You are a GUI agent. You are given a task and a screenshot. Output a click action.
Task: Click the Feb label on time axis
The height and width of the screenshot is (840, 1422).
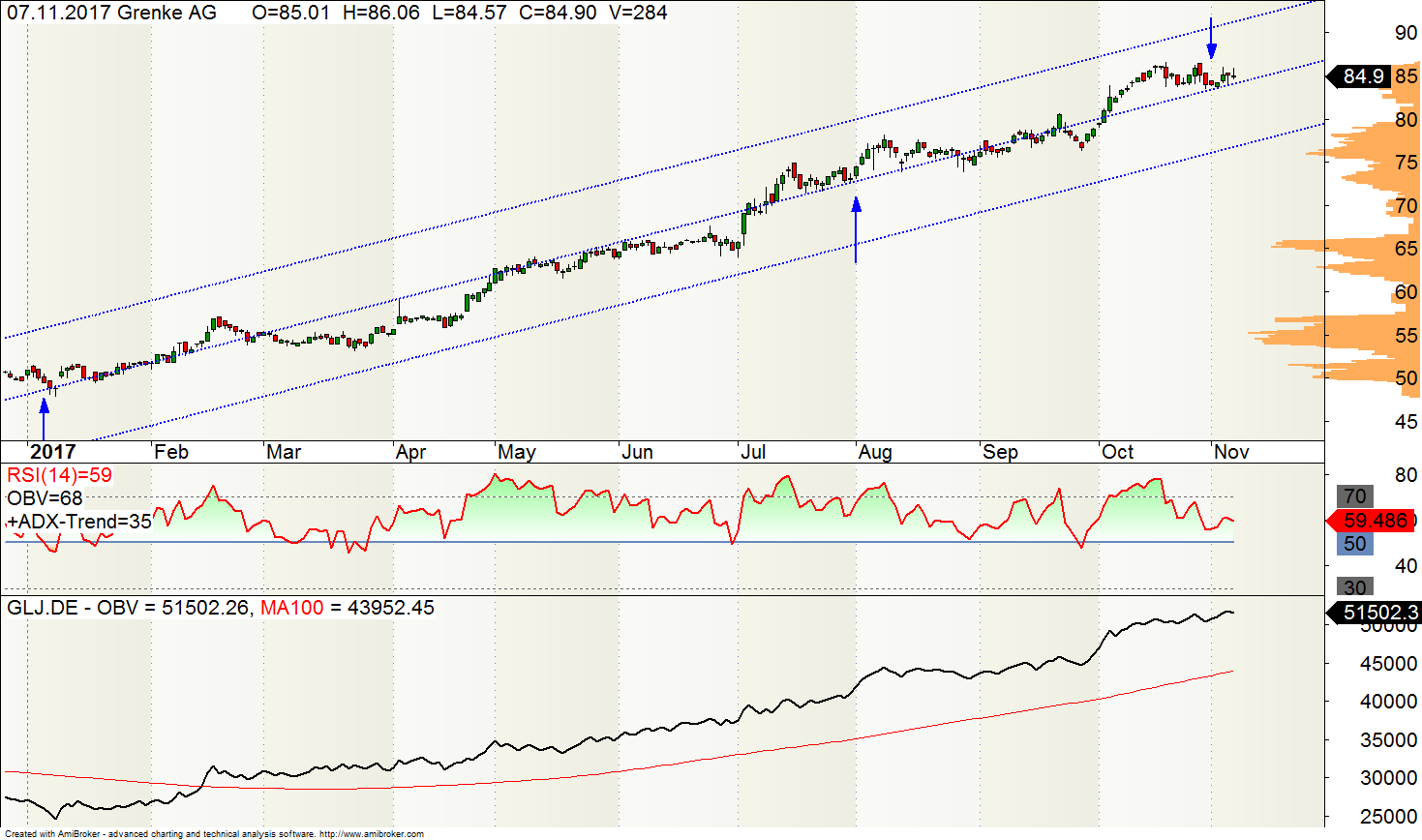pyautogui.click(x=171, y=452)
